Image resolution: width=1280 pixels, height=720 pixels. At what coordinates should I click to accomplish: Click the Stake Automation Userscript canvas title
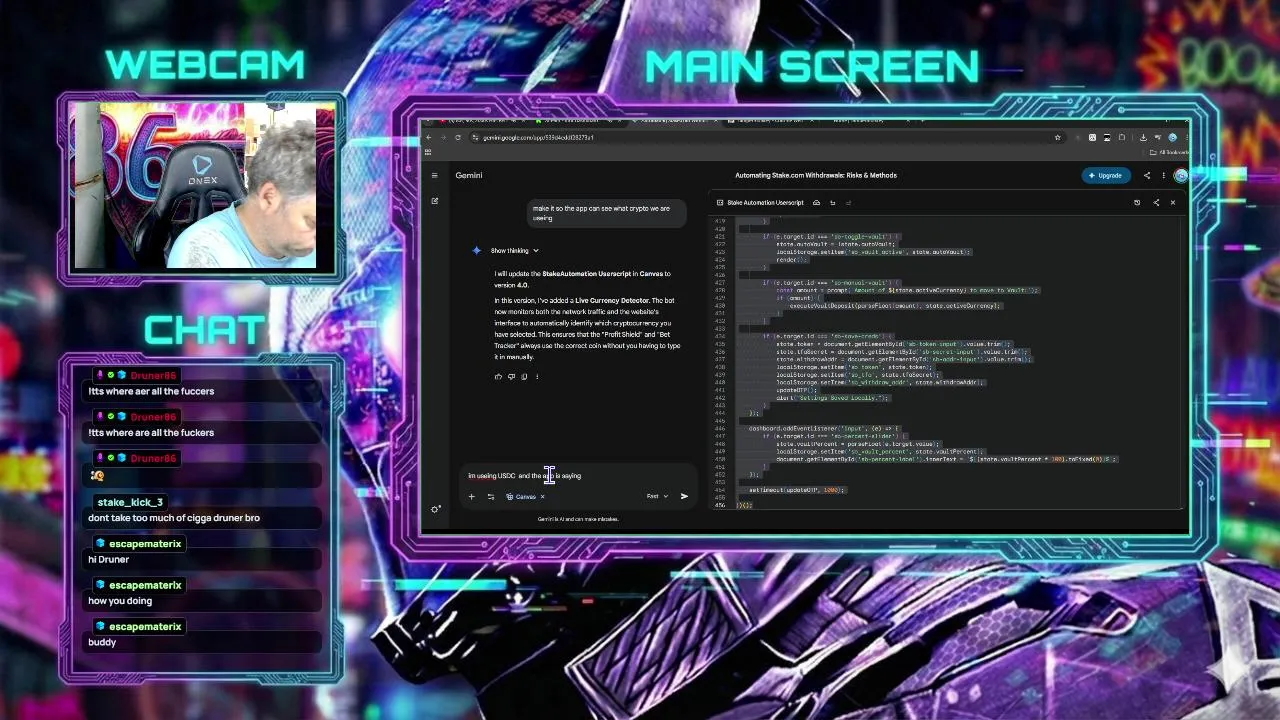click(x=765, y=203)
